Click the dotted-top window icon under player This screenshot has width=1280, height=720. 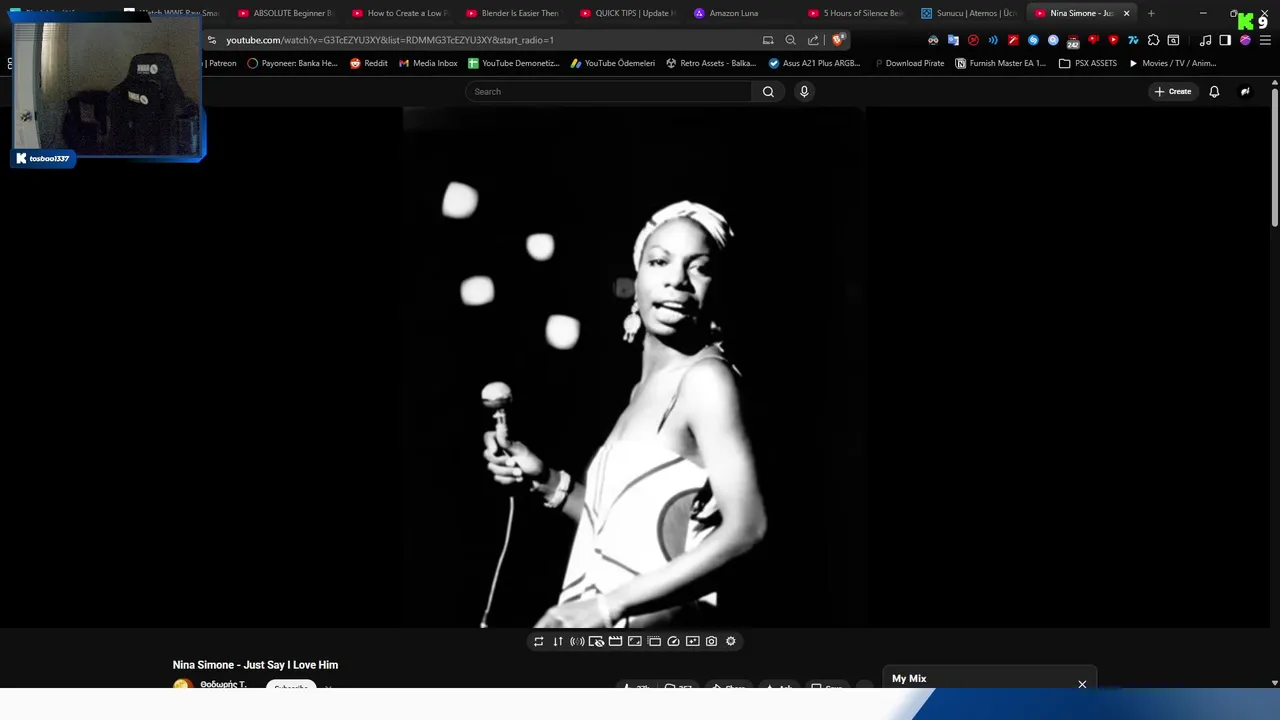(654, 641)
